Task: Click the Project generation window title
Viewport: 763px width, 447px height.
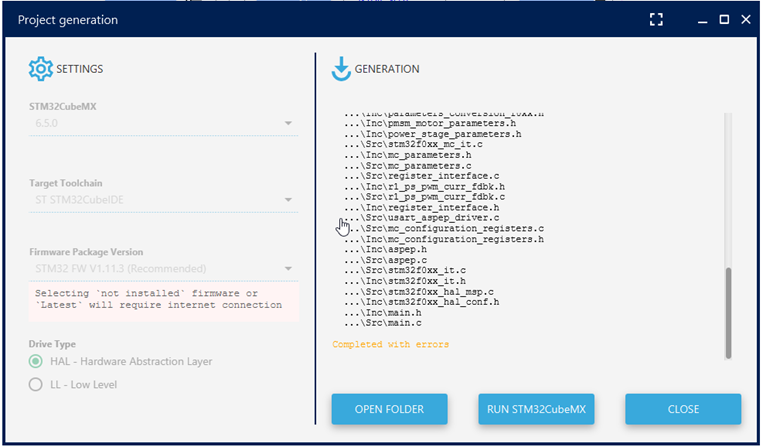Action: pyautogui.click(x=68, y=20)
